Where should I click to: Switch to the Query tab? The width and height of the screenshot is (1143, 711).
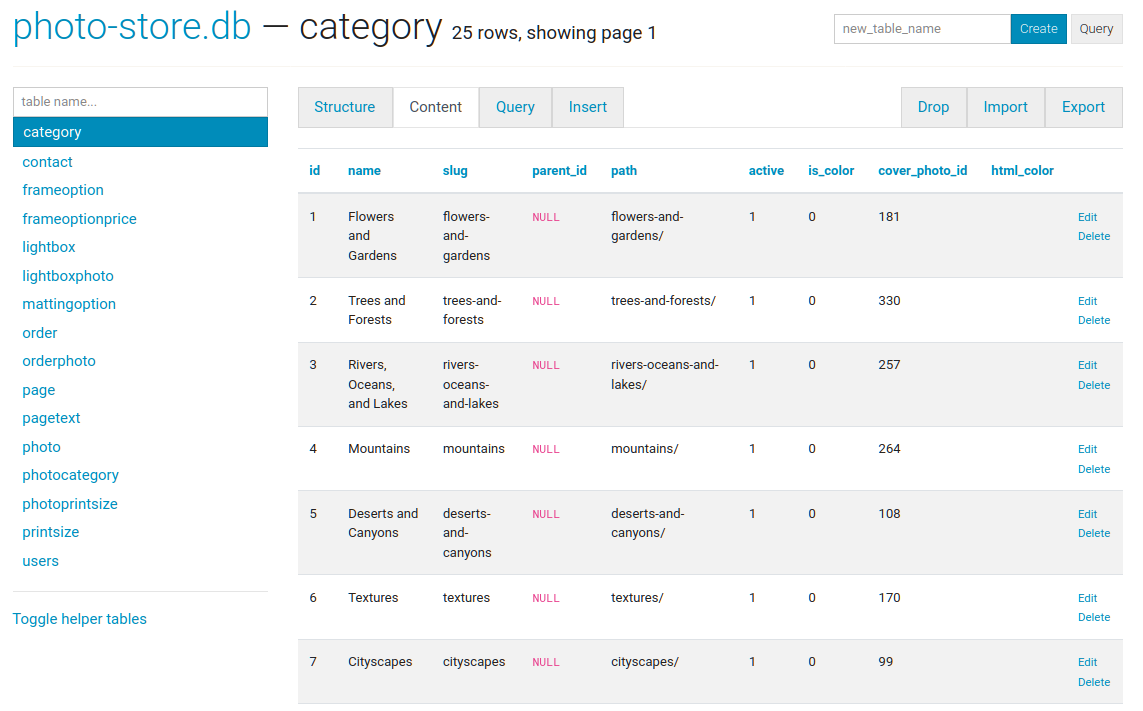tap(515, 107)
